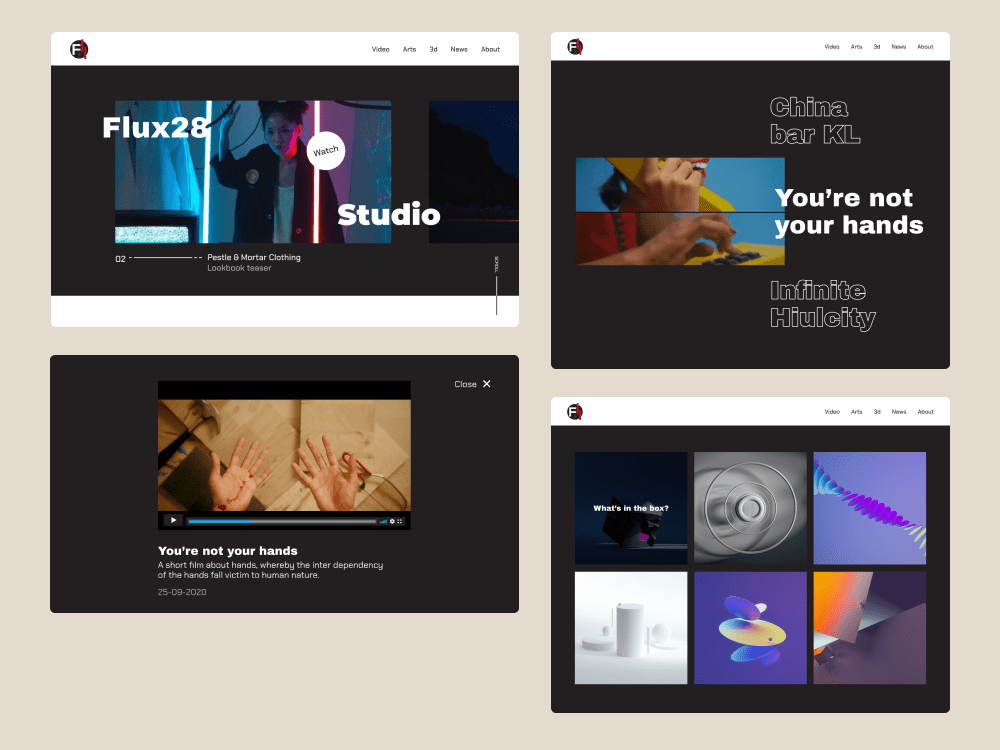Click the Flux28 logo in the top-left header
This screenshot has width=1000, height=750.
79,48
